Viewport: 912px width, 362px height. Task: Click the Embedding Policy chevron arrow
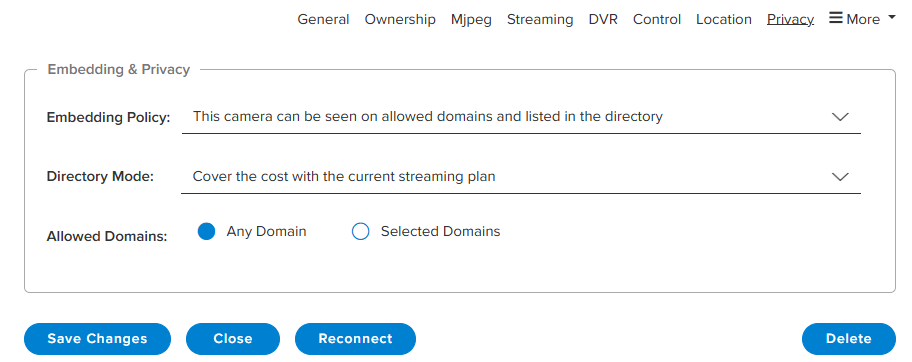[x=840, y=117]
